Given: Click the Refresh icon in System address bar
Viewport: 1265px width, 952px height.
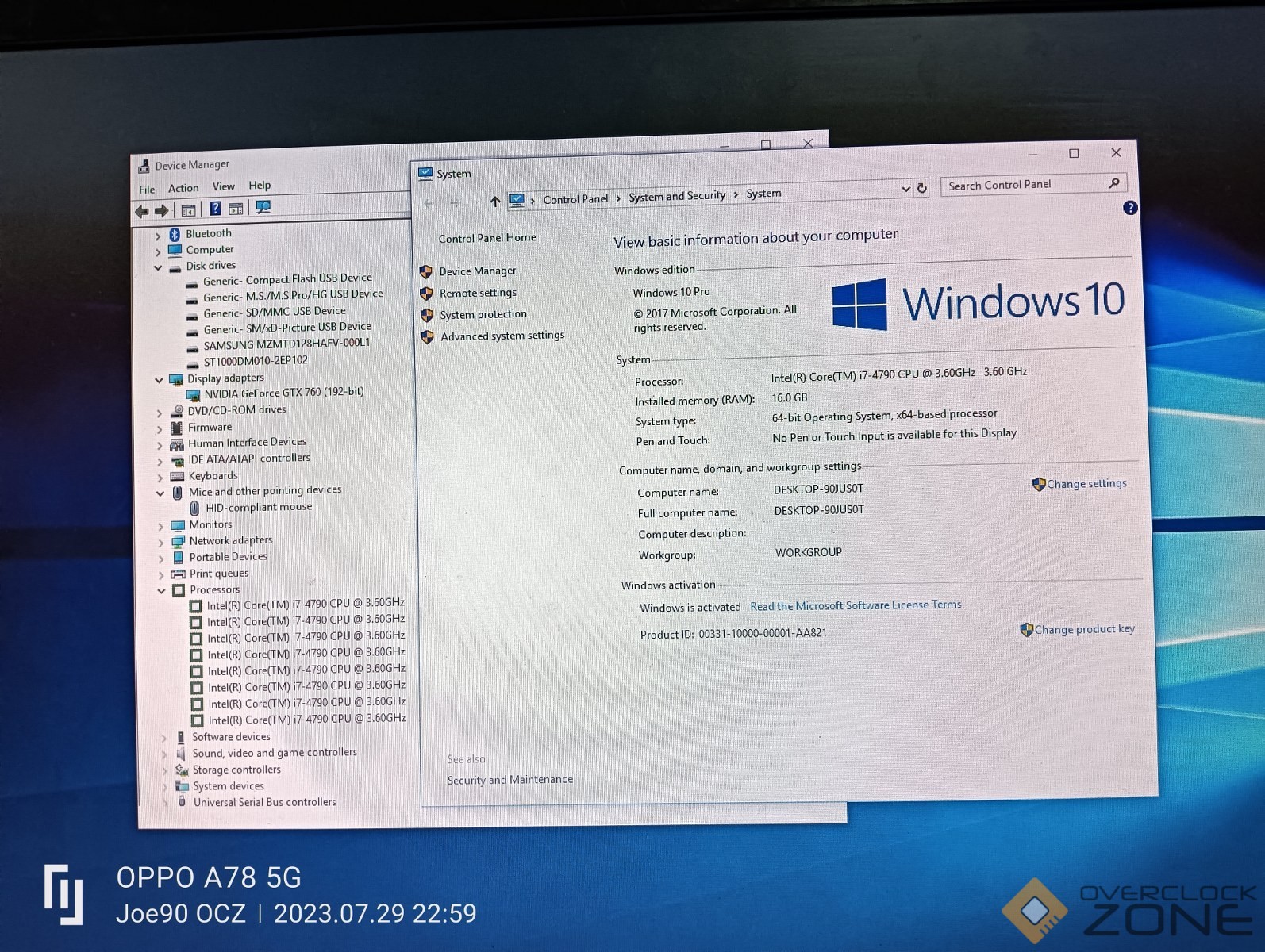Looking at the screenshot, I should pos(922,189).
